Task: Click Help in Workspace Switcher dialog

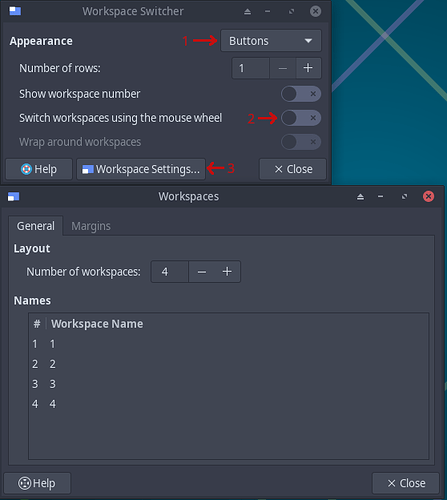Action: (x=39, y=169)
